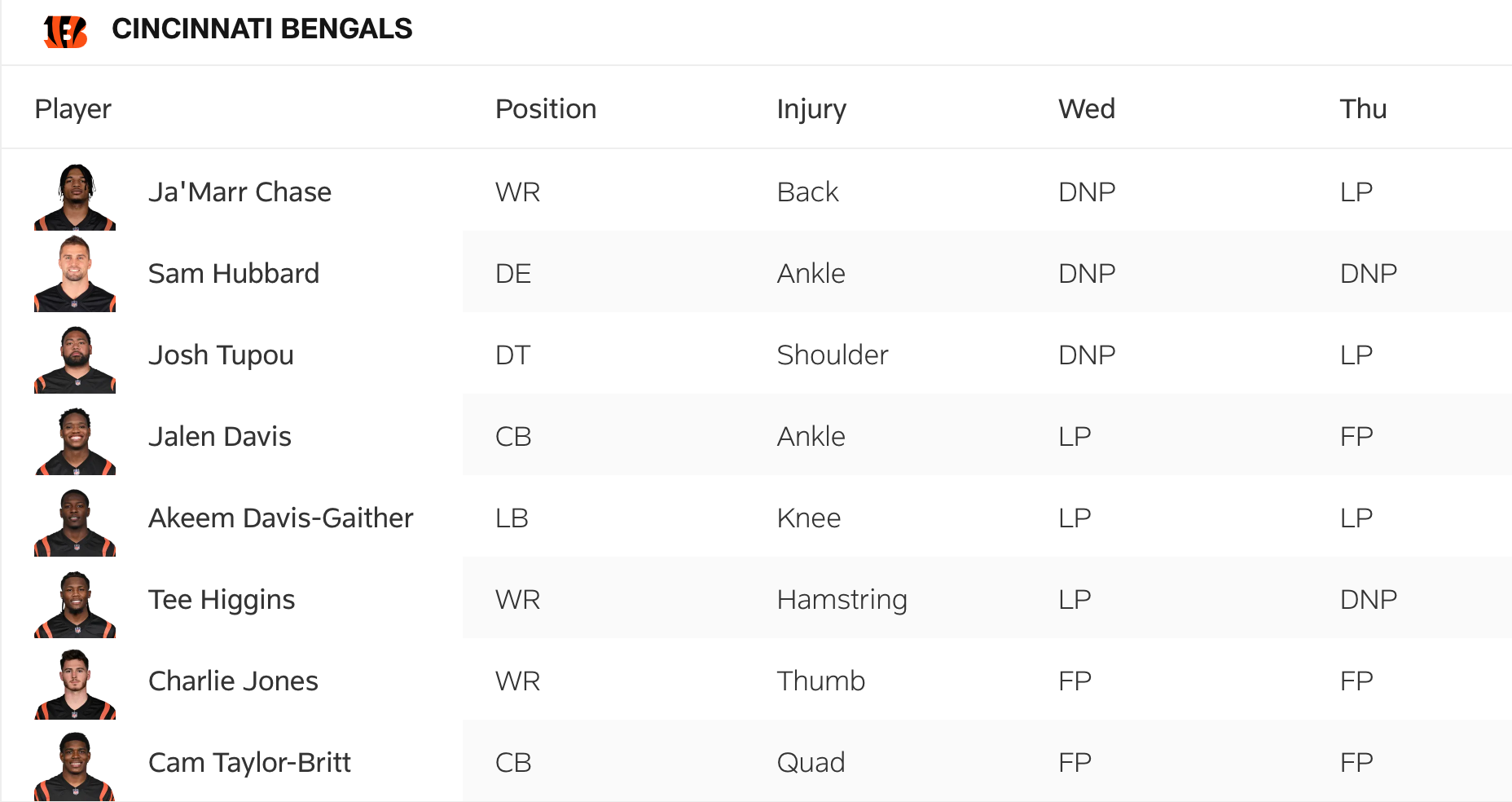
Task: Click the Sam Hubbard name link
Action: pos(234,274)
